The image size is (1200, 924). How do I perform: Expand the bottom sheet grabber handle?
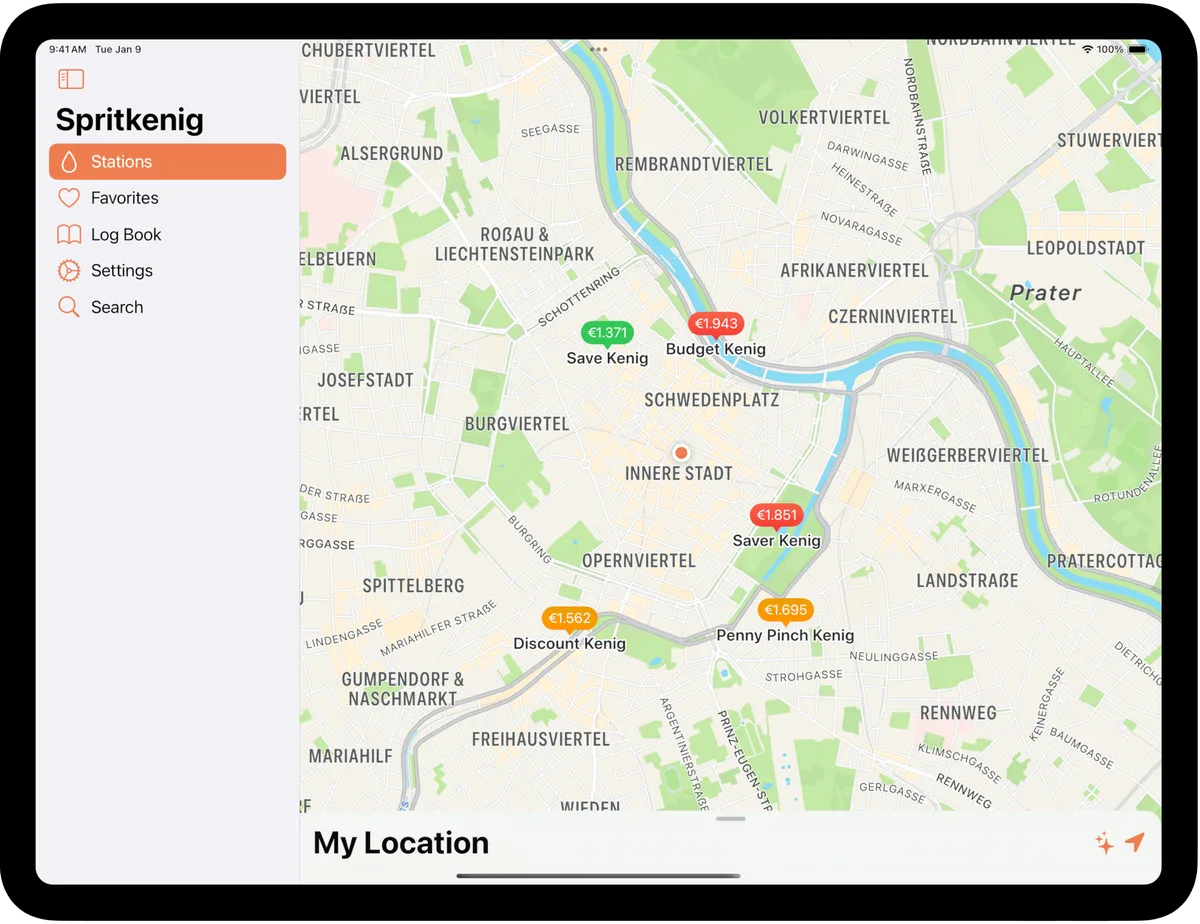tap(731, 819)
